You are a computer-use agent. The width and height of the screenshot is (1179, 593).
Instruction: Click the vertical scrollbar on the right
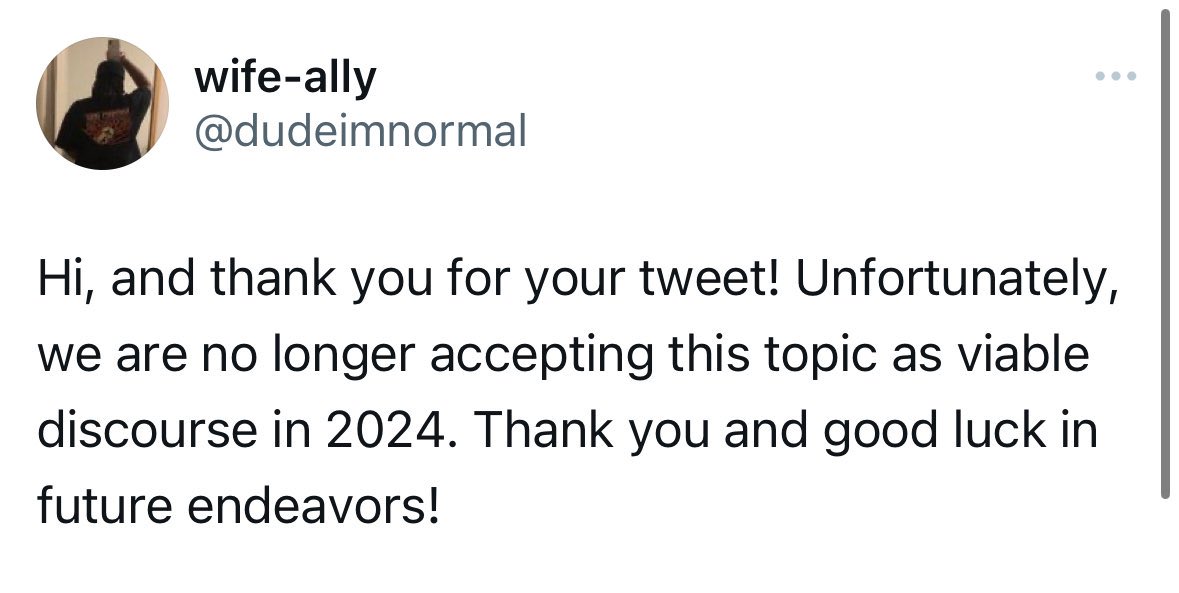[1165, 256]
